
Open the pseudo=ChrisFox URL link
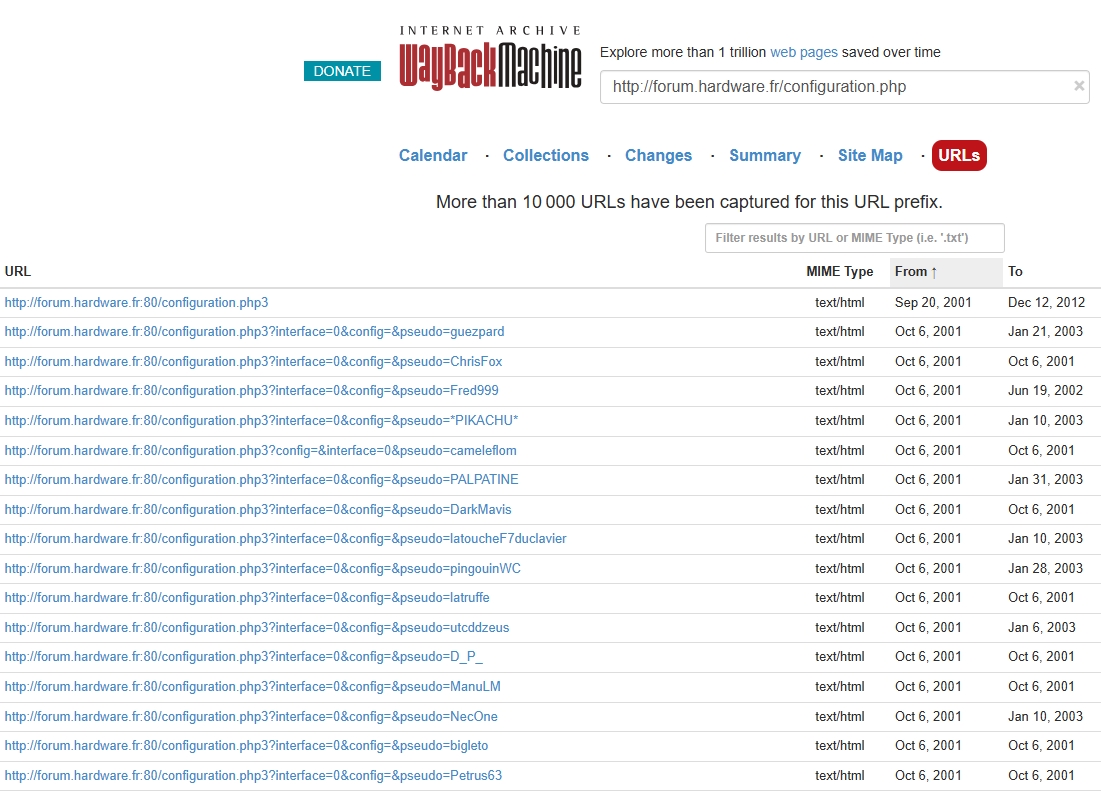click(x=253, y=361)
